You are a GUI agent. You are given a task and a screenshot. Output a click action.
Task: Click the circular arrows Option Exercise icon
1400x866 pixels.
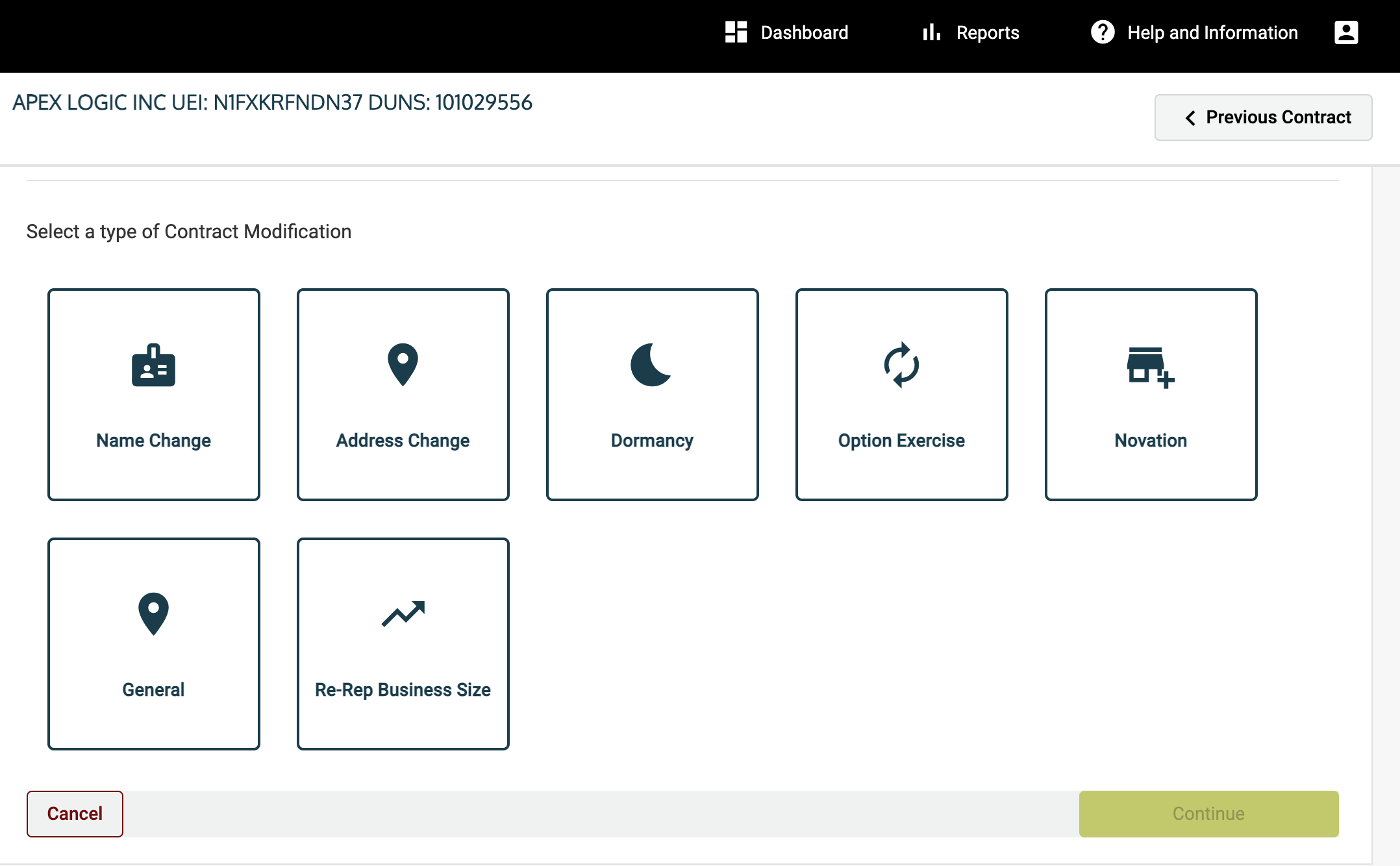tap(901, 365)
